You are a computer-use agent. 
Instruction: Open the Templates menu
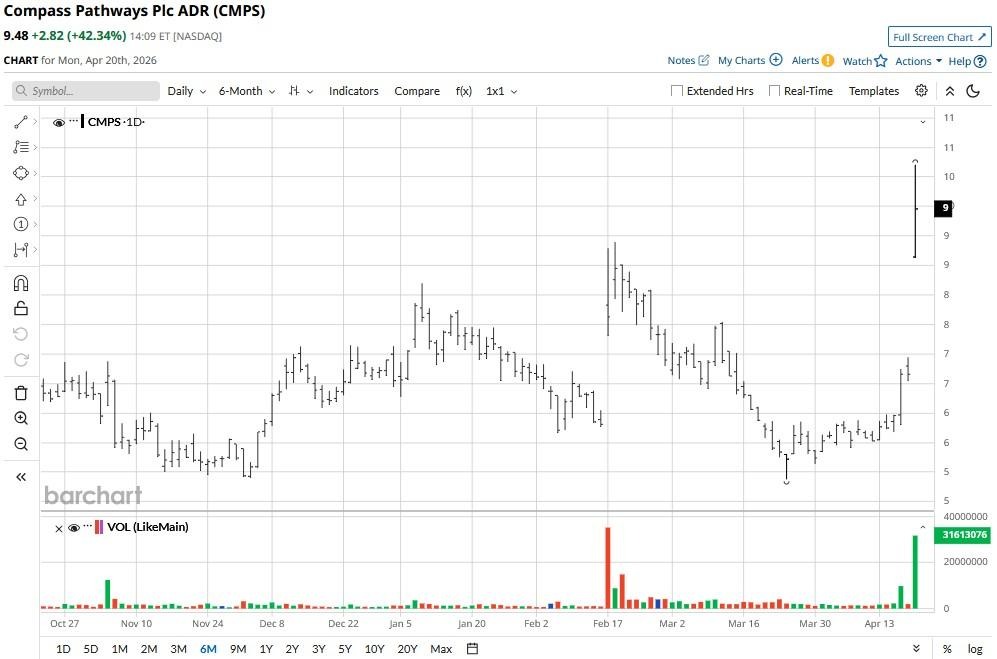pyautogui.click(x=874, y=91)
